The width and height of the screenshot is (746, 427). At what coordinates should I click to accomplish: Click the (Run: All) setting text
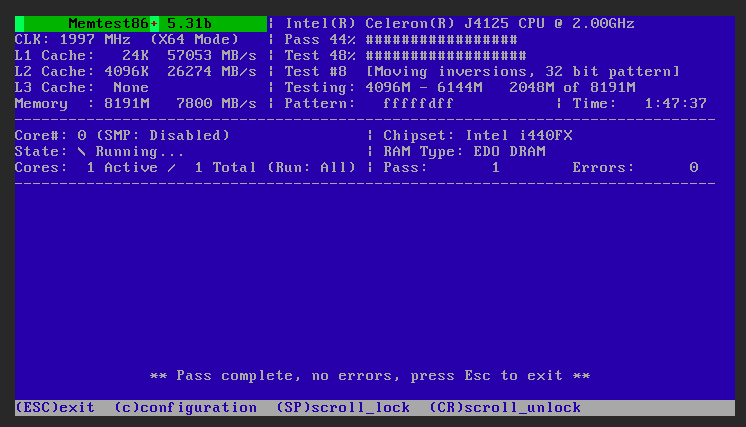coord(311,168)
